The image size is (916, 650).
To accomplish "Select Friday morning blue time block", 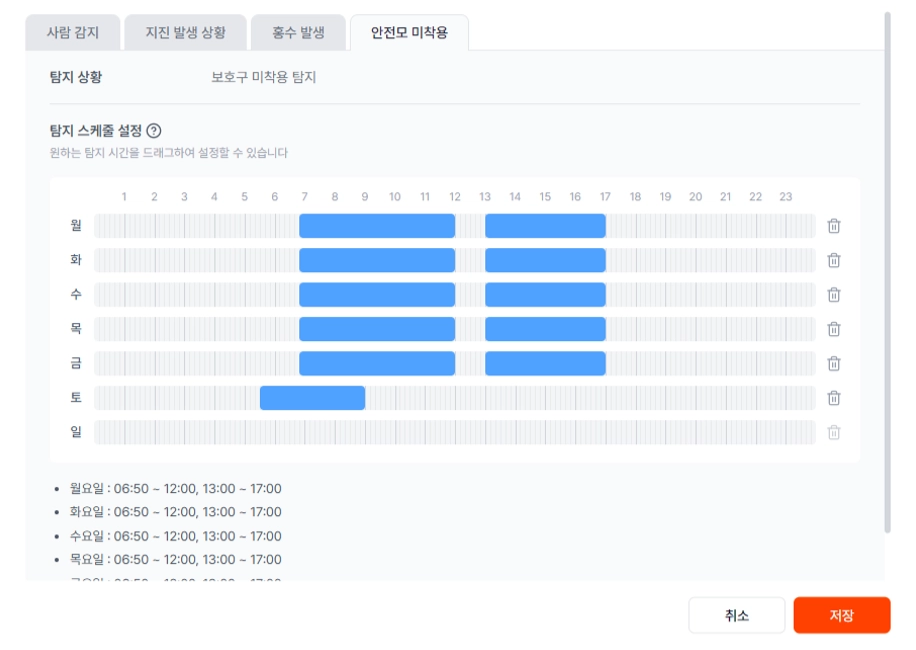I will (x=377, y=363).
